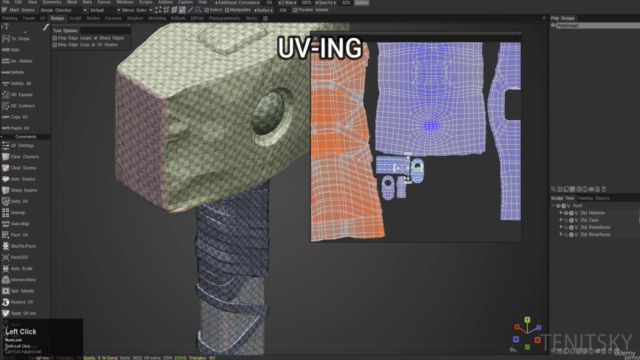The width and height of the screenshot is (640, 360).
Task: Click the Copy UV icon
Action: (x=5, y=117)
